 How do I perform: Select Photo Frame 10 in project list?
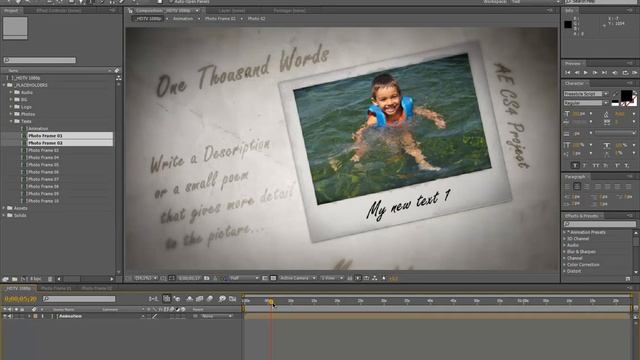[43, 201]
